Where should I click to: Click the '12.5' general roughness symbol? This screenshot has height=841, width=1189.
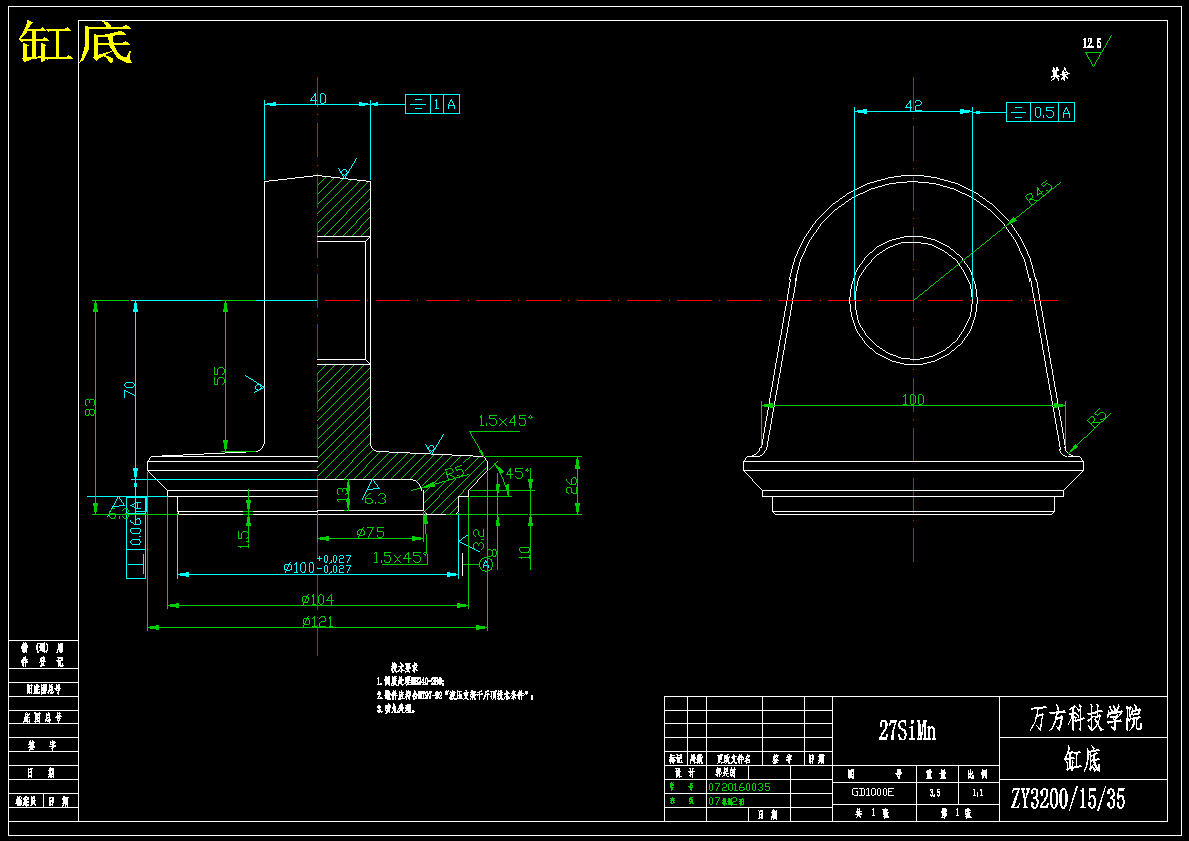coord(1096,49)
